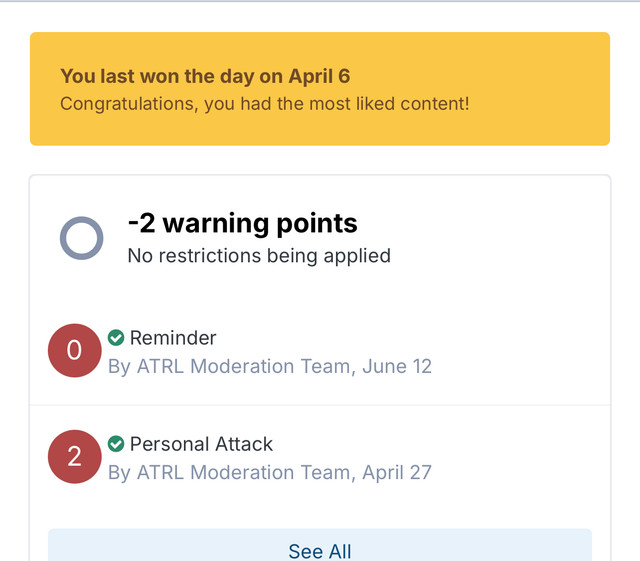Image resolution: width=640 pixels, height=561 pixels.
Task: Click the green checkmark beside Reminder
Action: (116, 338)
